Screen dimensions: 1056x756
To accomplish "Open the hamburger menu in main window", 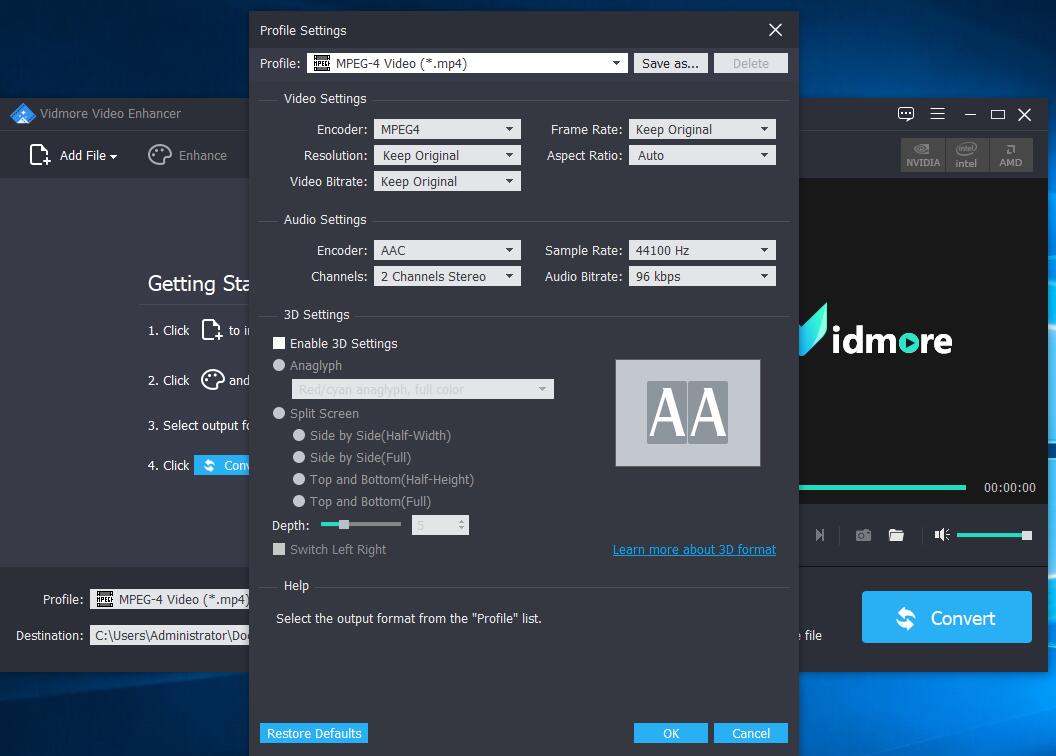I will [937, 114].
